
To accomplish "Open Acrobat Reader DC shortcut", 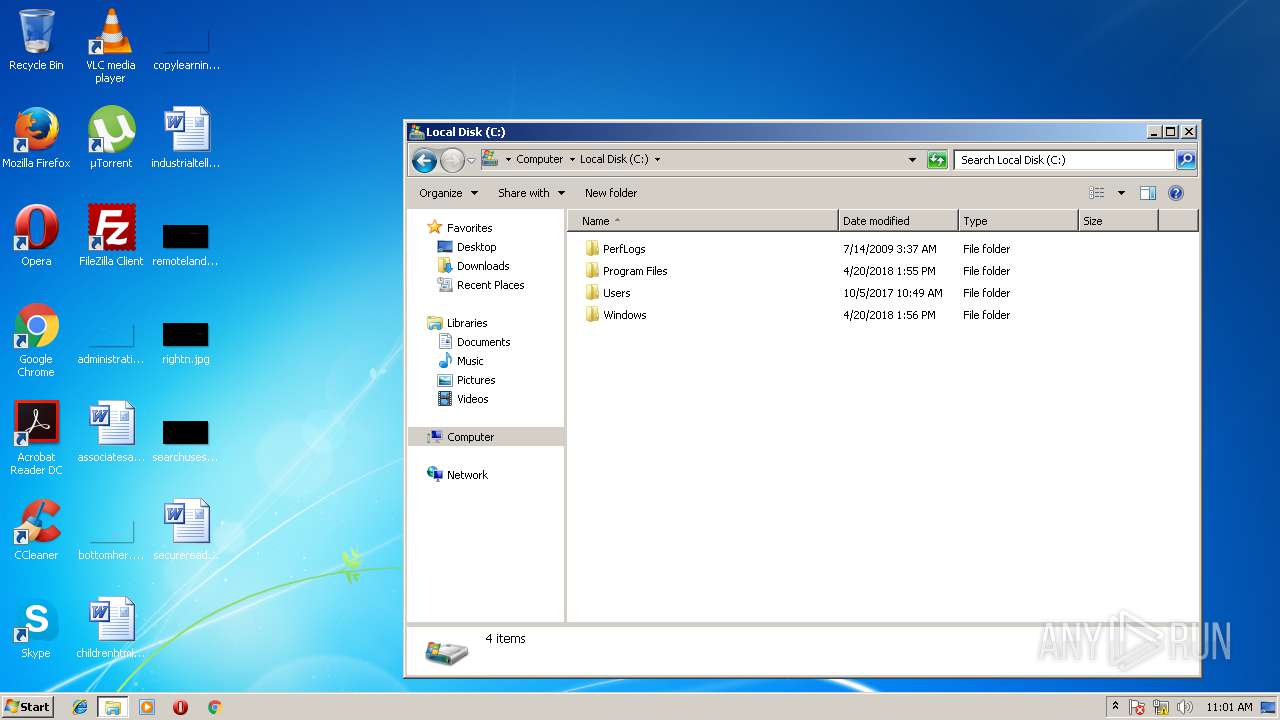I will [36, 438].
